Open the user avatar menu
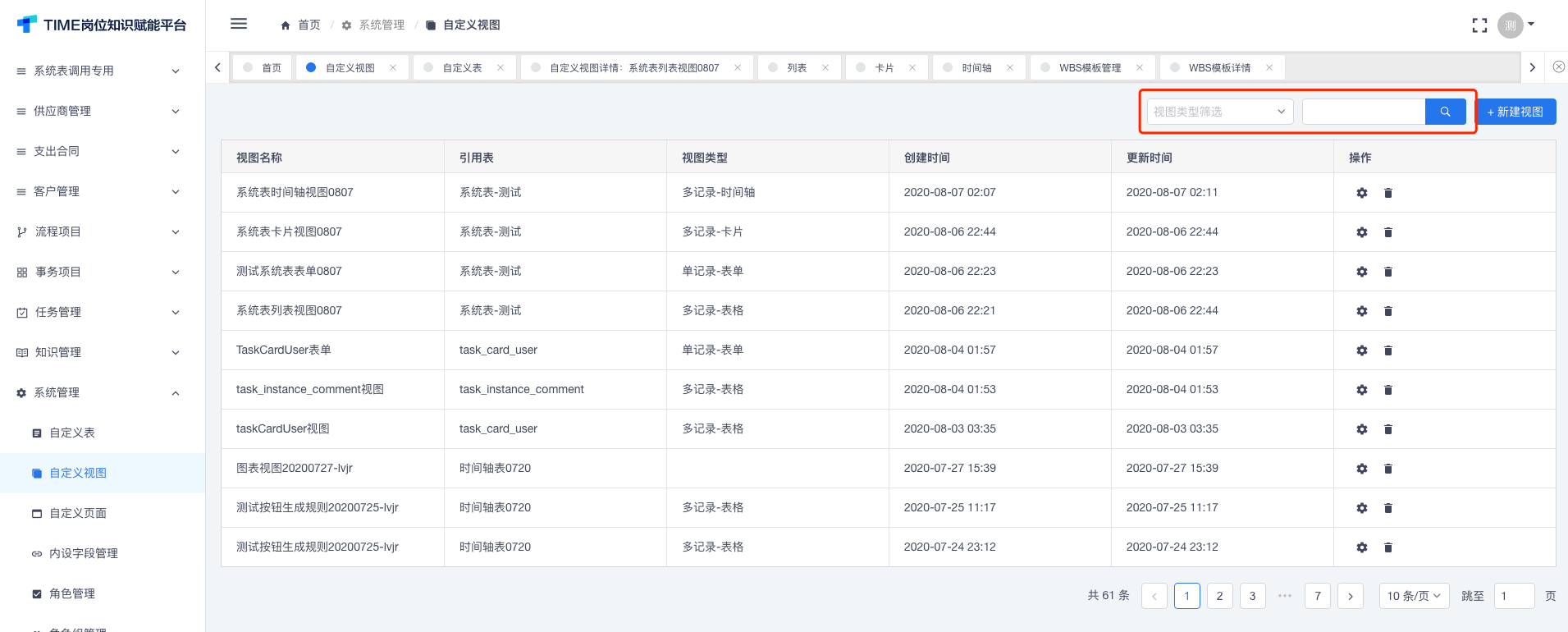1568x632 pixels. click(1515, 25)
